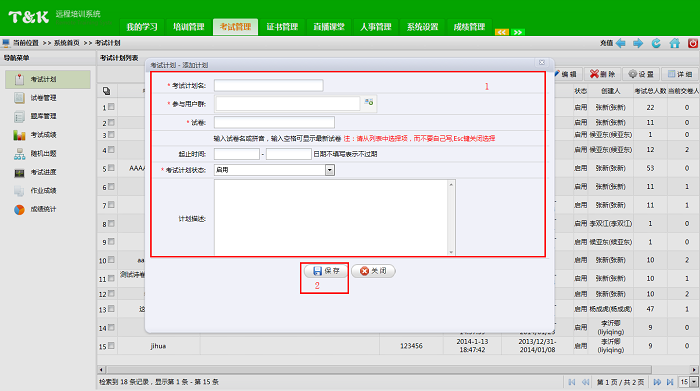
Task: Click the red power logout icon
Action: click(693, 43)
